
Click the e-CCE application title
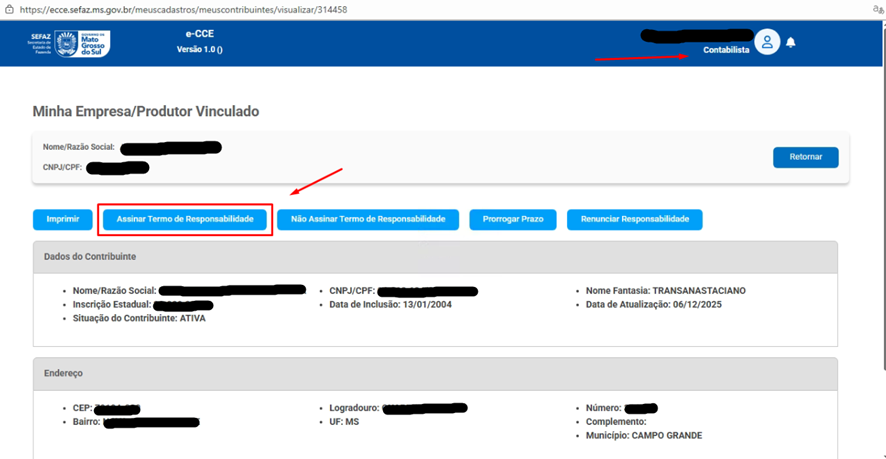[199, 34]
